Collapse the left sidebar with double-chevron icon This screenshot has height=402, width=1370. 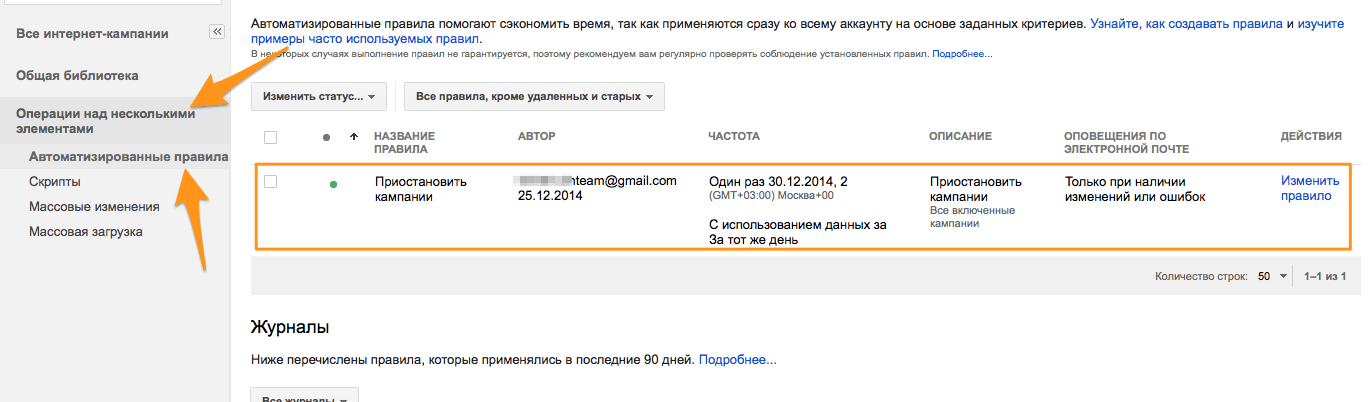pos(217,32)
